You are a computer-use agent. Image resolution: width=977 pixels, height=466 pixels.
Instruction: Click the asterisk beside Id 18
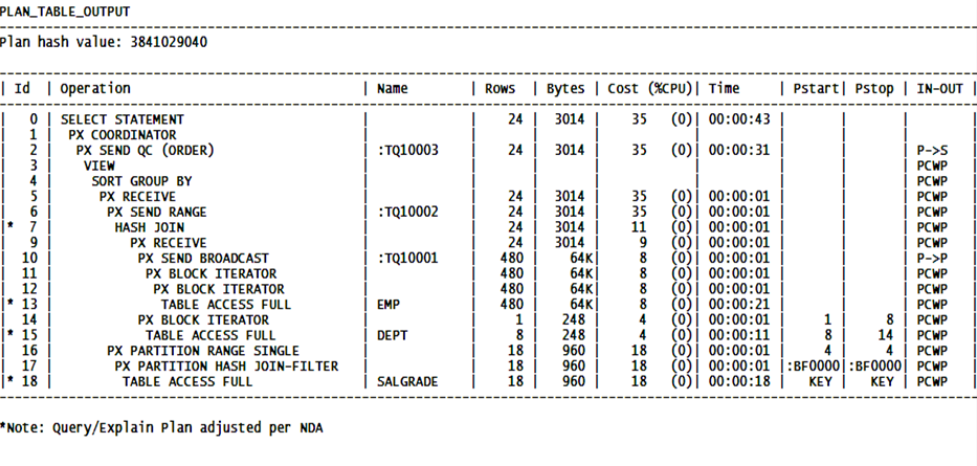pyautogui.click(x=10, y=381)
